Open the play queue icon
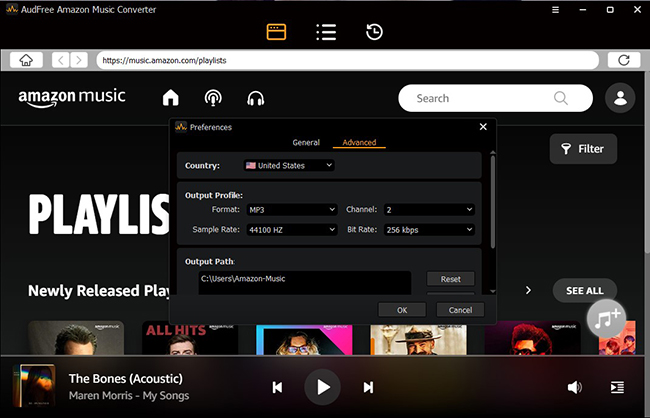The width and height of the screenshot is (650, 418). [617, 387]
